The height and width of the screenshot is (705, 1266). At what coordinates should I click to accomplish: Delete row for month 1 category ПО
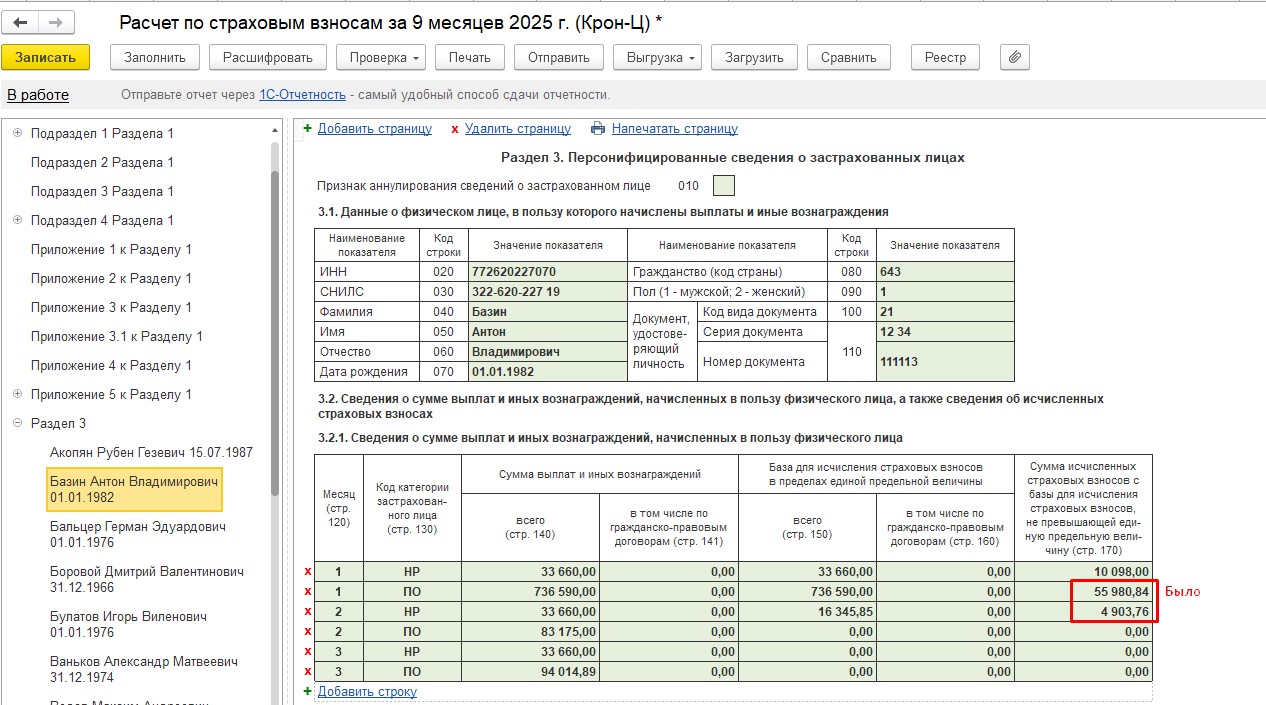pyautogui.click(x=307, y=592)
